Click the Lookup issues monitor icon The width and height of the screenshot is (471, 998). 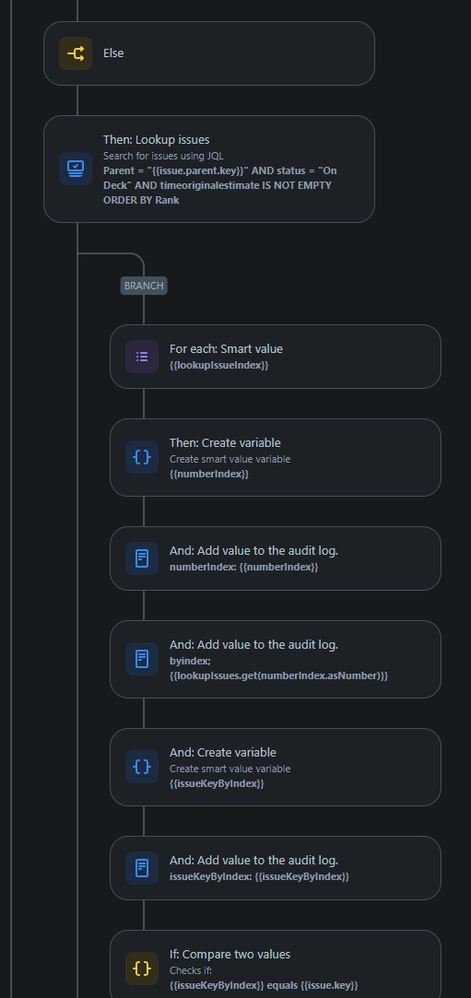76,169
